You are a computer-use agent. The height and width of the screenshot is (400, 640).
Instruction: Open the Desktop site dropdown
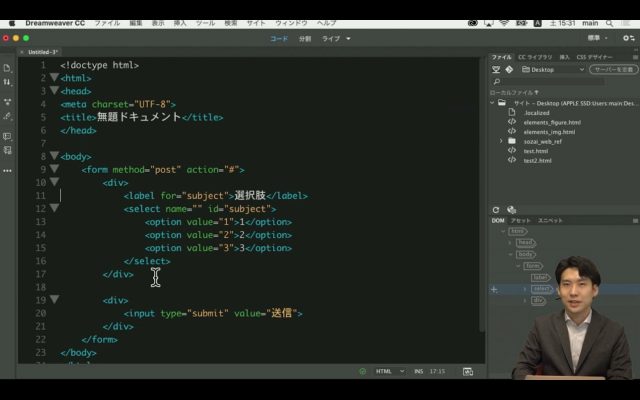553,70
